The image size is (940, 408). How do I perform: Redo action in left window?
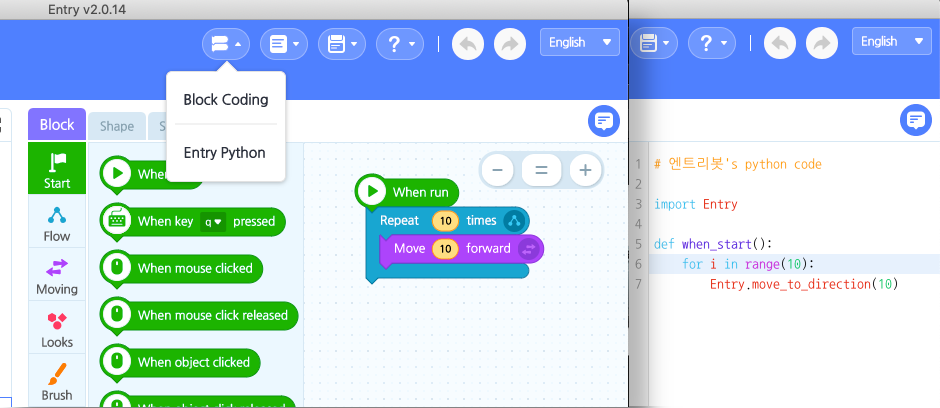click(x=510, y=44)
